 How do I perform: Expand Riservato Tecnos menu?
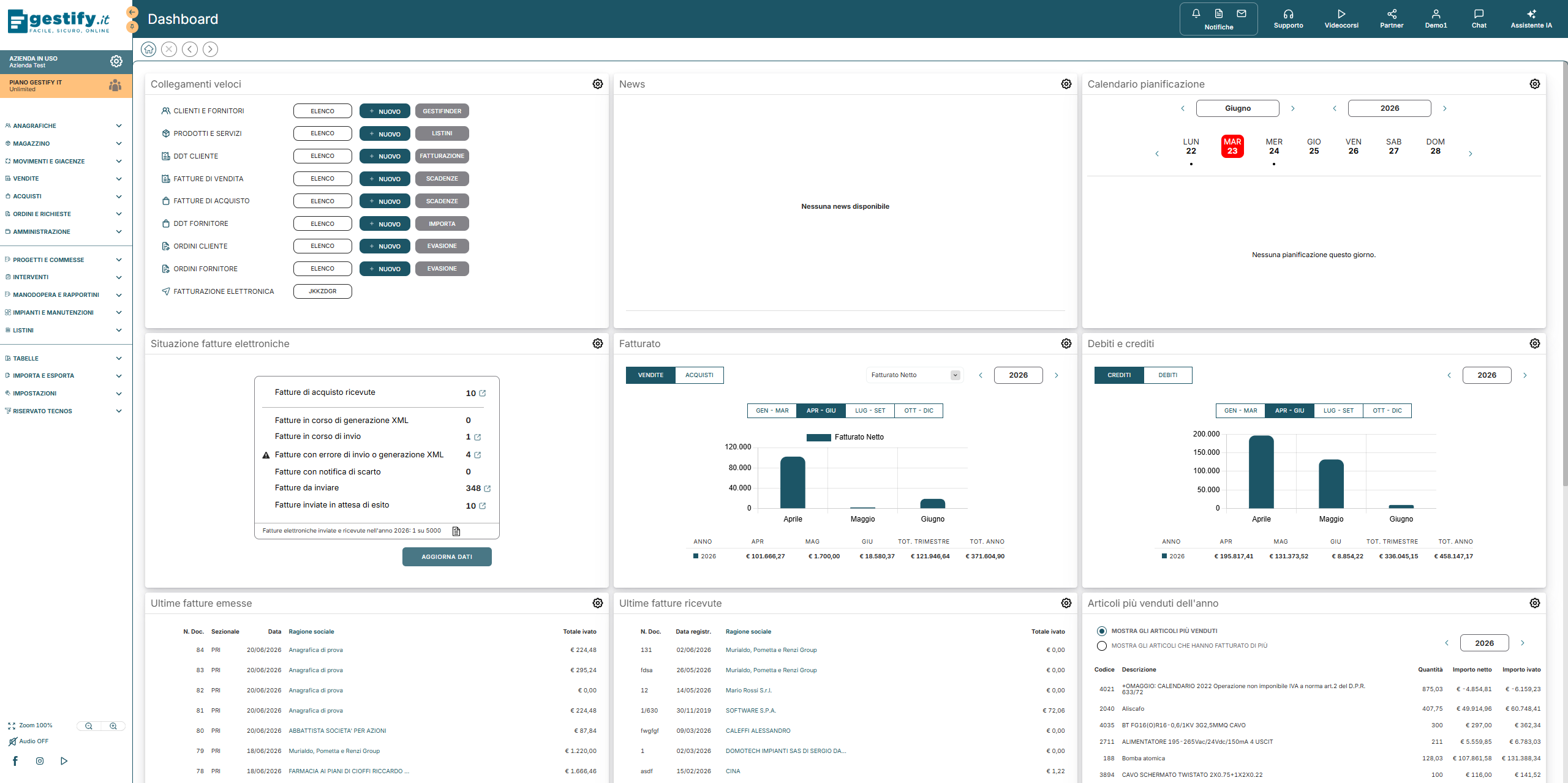click(x=64, y=411)
